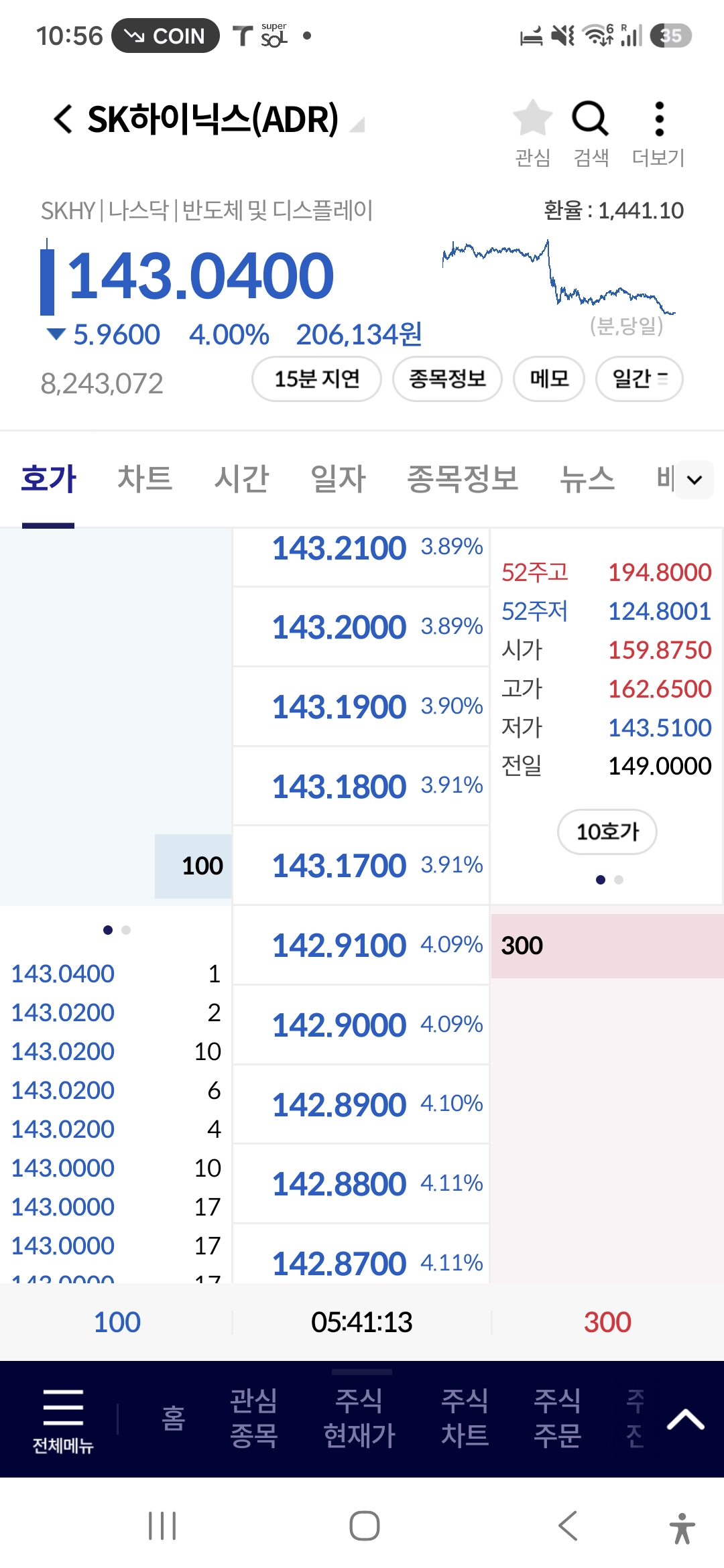724x1568 pixels.
Task: Open the intraday mini price chart
Action: click(x=558, y=278)
